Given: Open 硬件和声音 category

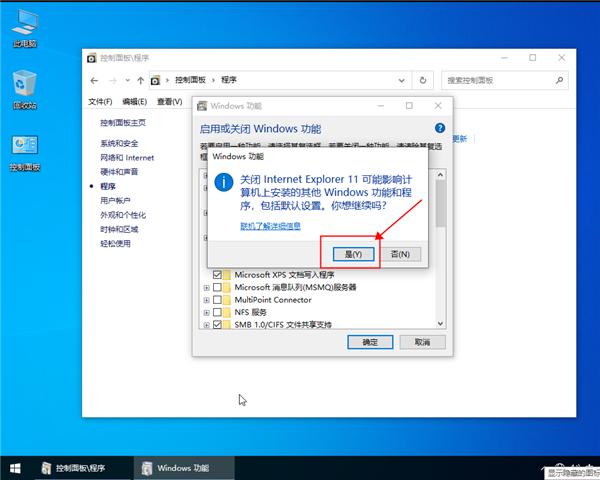Looking at the screenshot, I should (x=119, y=171).
